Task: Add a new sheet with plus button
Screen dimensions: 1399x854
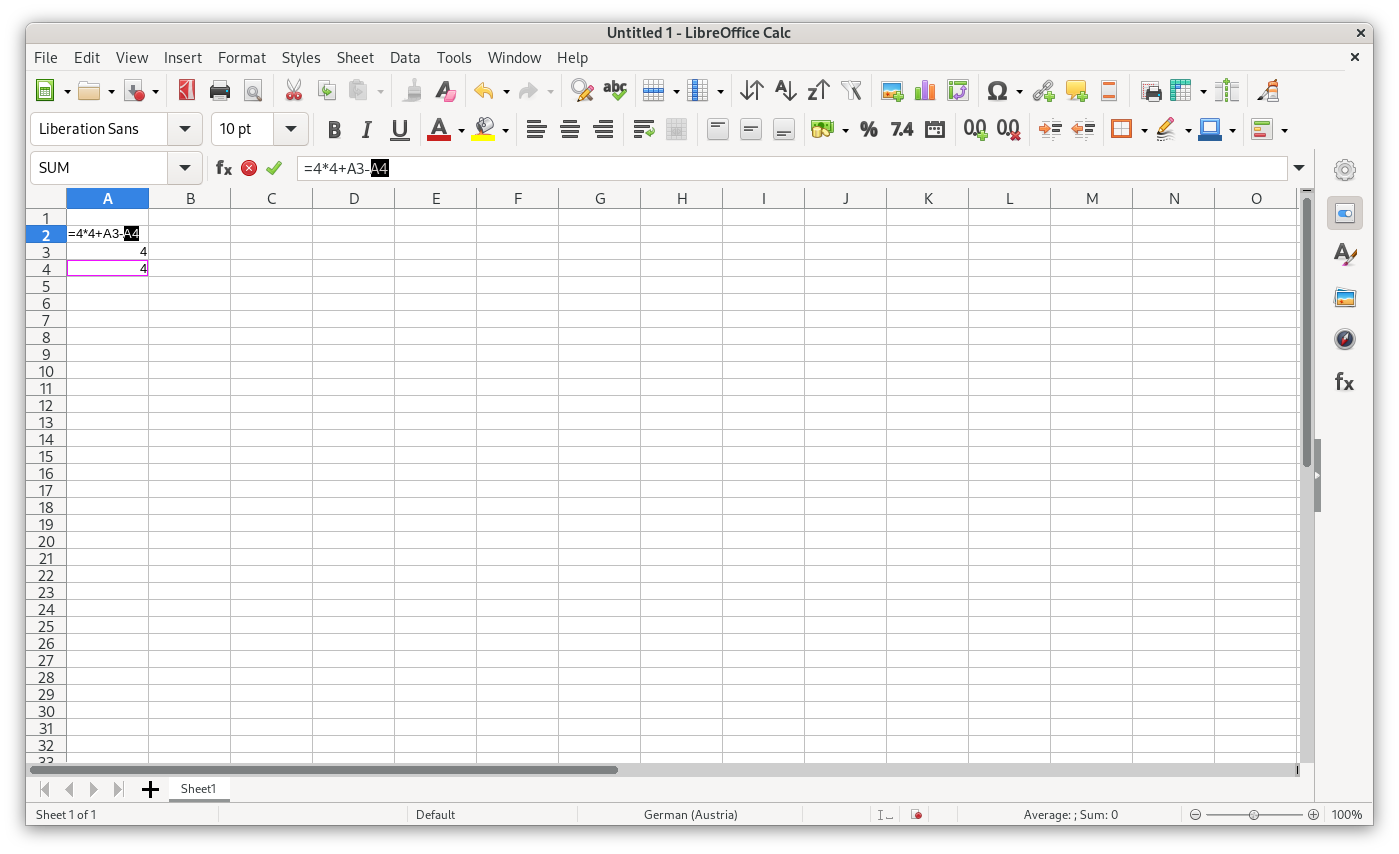Action: pos(150,790)
